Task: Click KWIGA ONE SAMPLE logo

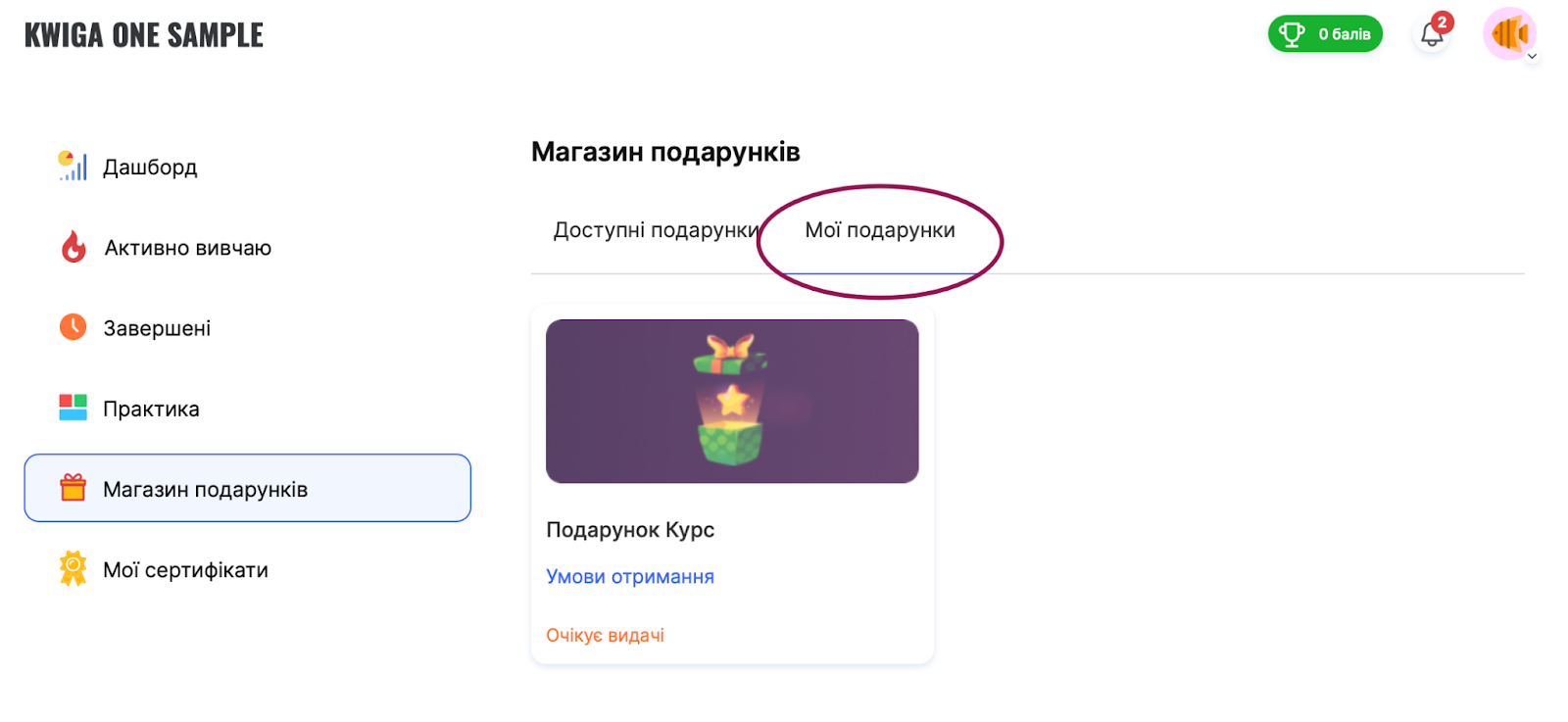Action: (144, 35)
